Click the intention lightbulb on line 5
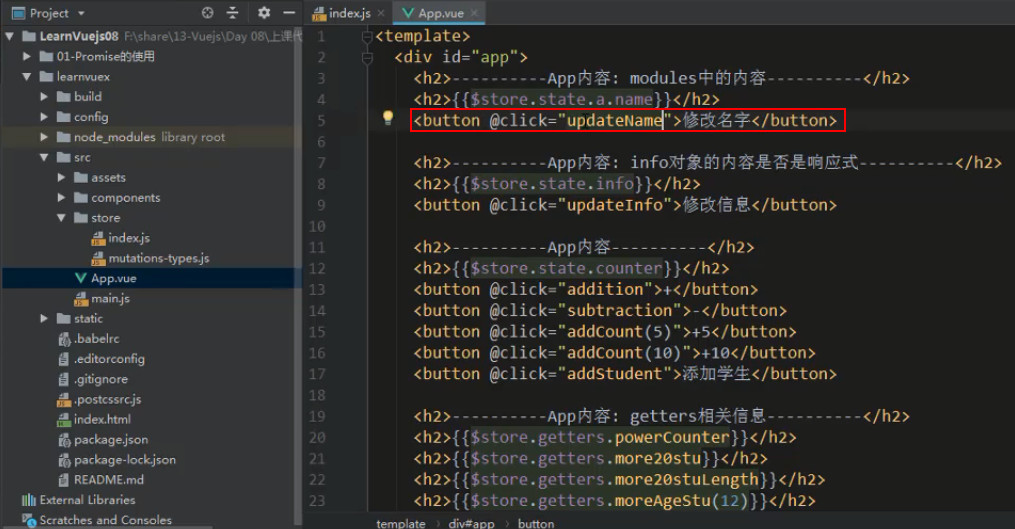 pos(388,118)
